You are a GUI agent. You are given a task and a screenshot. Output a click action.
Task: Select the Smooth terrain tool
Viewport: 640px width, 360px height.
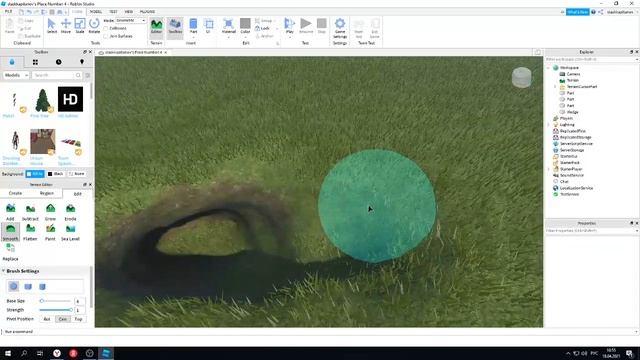11,232
